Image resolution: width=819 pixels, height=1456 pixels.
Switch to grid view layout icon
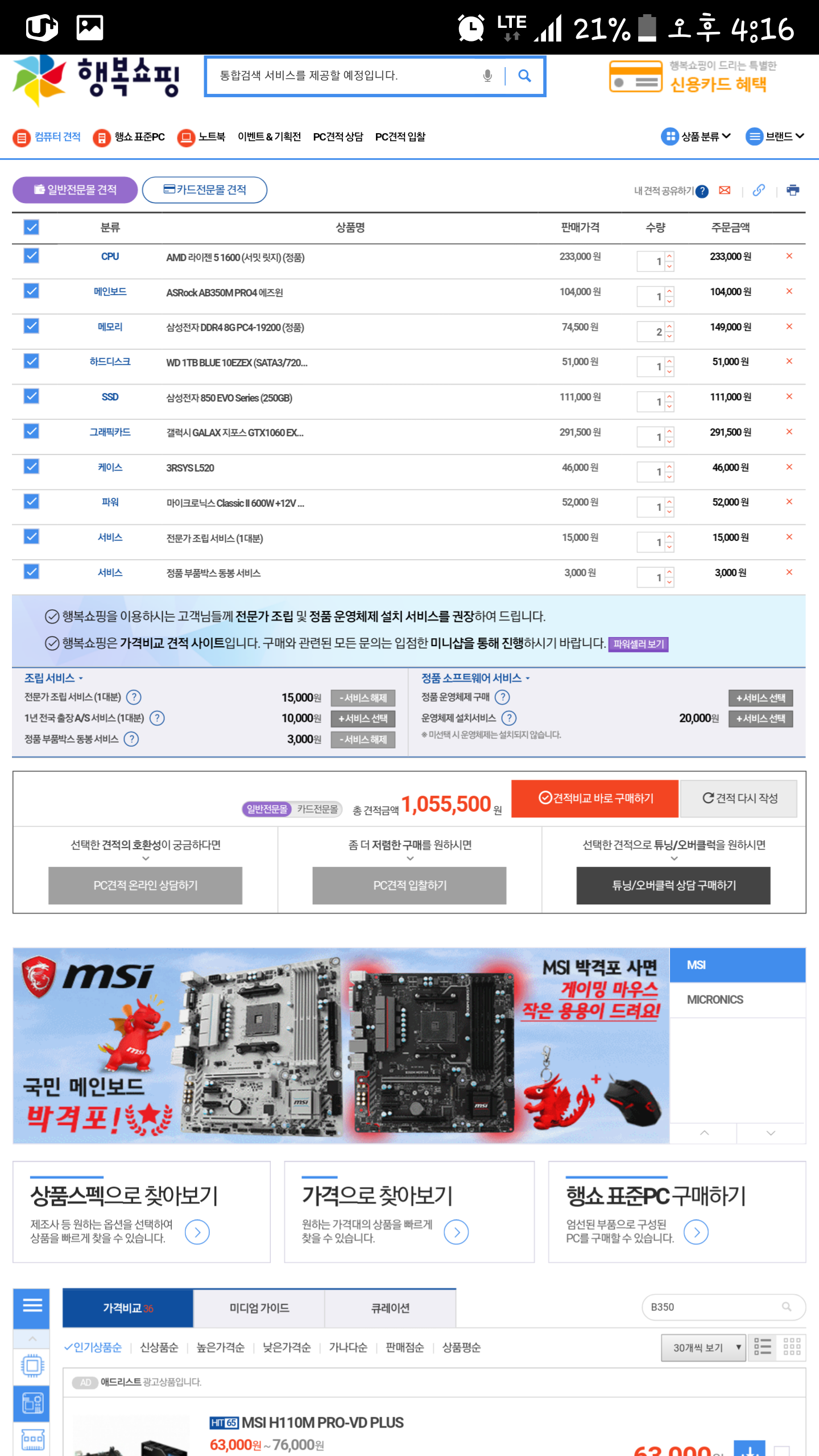[792, 1347]
